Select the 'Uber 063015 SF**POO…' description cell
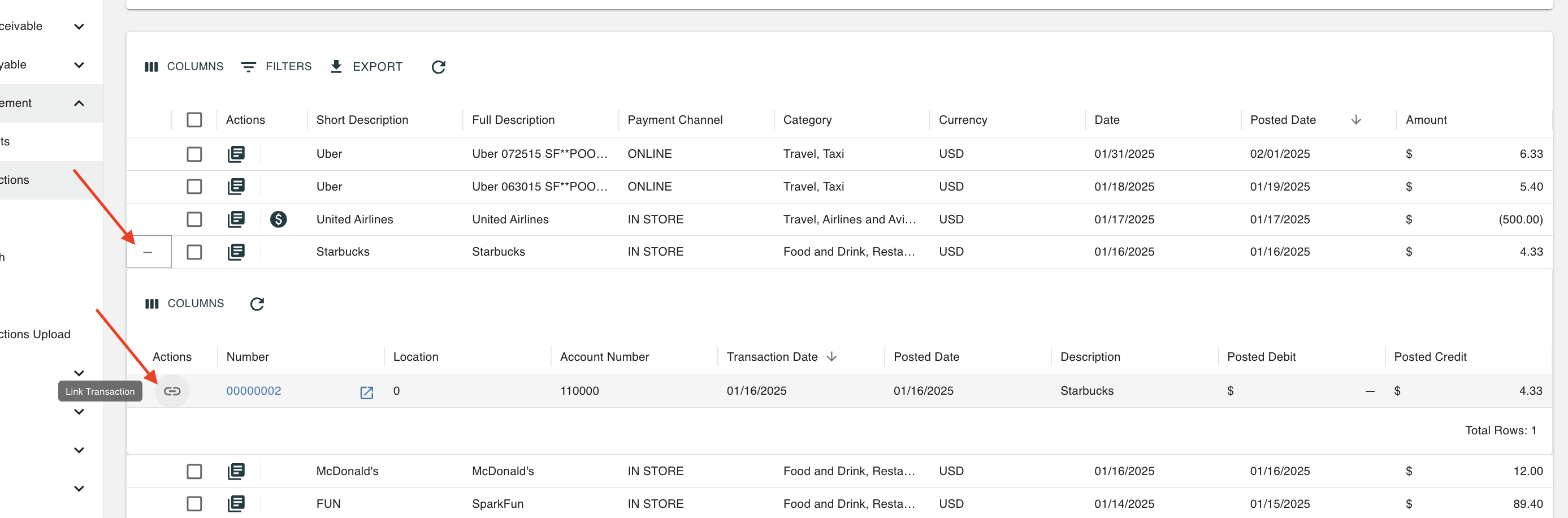 (x=540, y=186)
